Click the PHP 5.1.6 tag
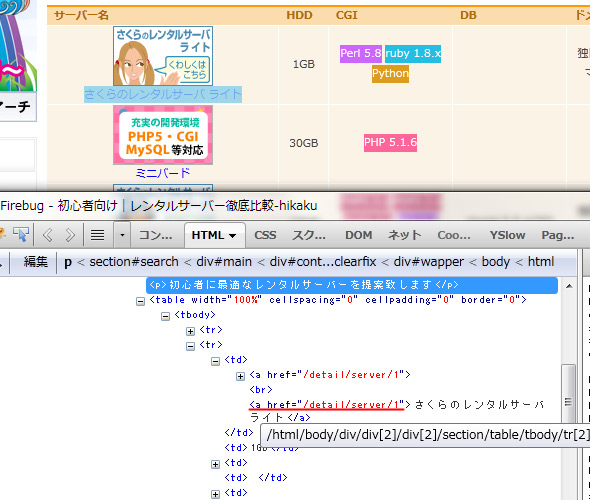 (390, 143)
